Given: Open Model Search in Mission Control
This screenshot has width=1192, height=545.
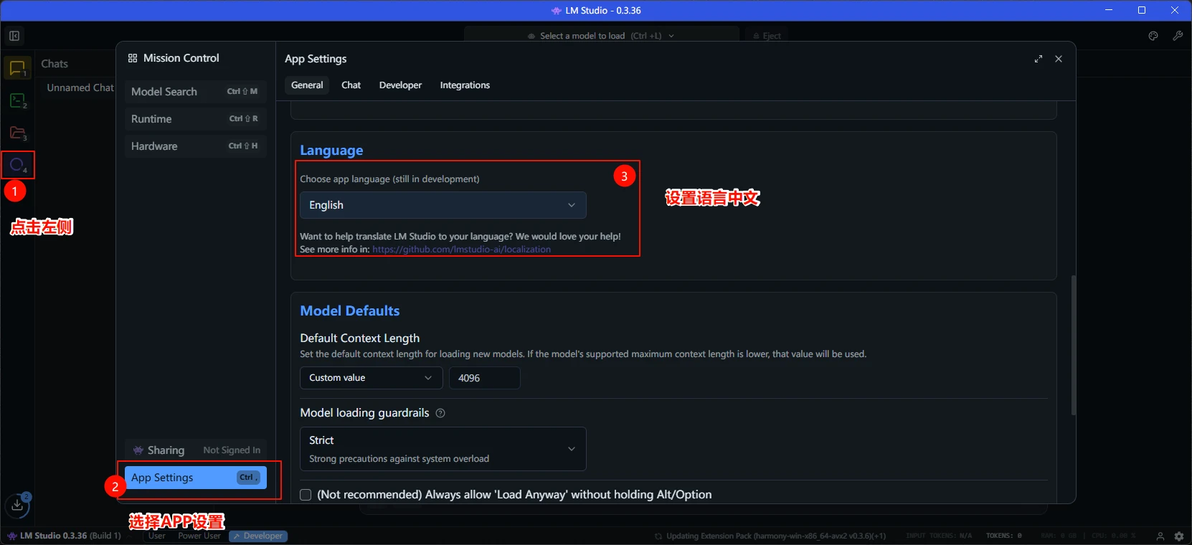Looking at the screenshot, I should [x=196, y=91].
